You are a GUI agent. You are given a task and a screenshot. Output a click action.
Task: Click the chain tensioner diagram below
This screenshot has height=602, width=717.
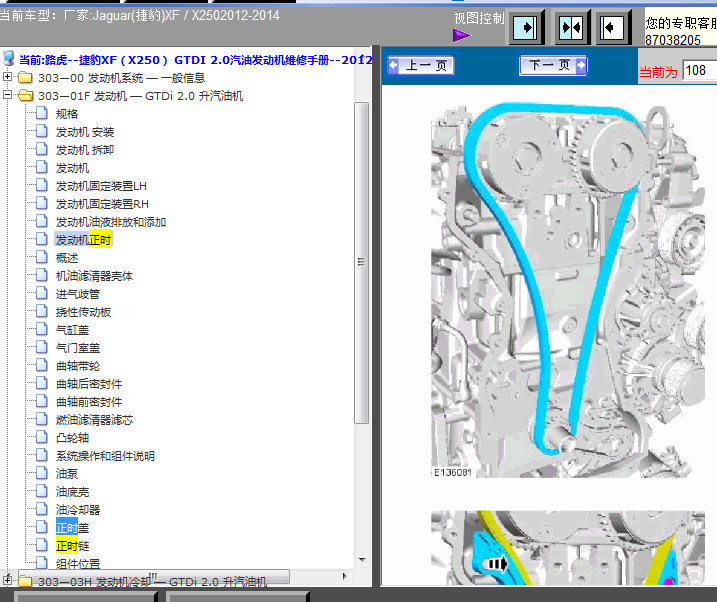tap(567, 548)
